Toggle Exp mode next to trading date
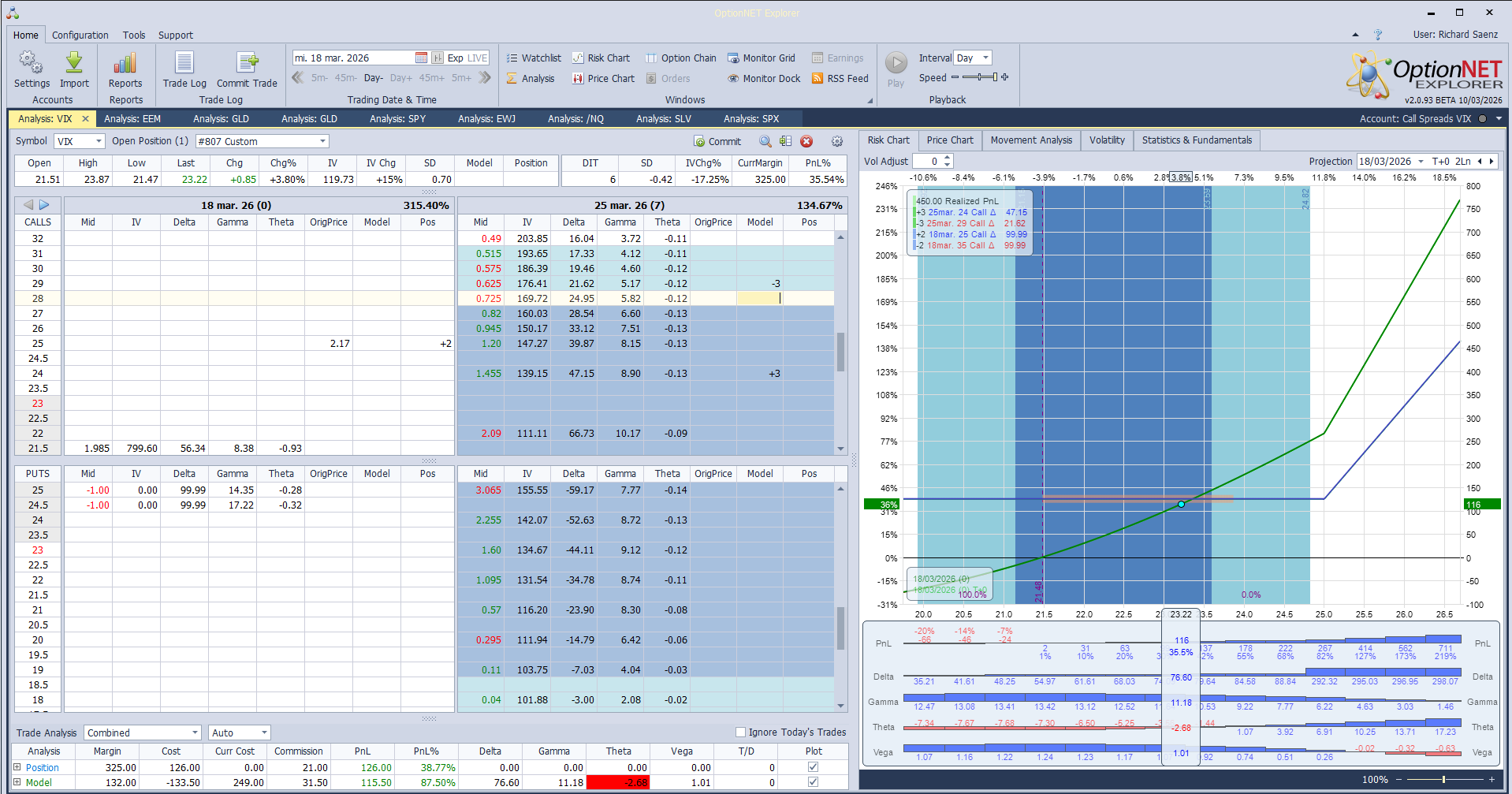 click(456, 58)
